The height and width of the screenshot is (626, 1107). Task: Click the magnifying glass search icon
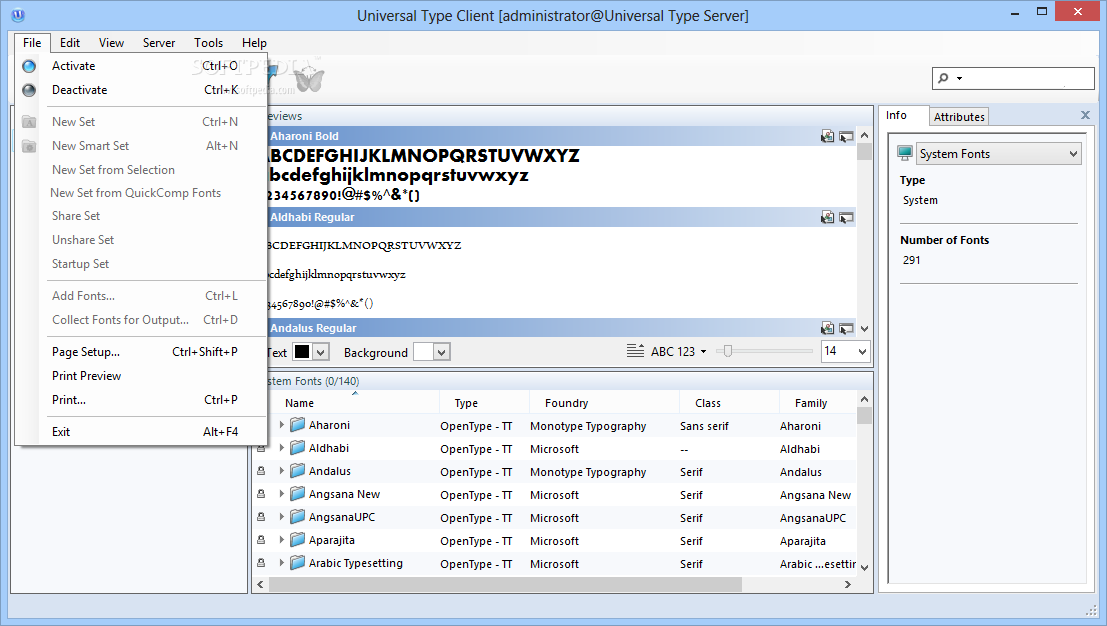pos(943,78)
